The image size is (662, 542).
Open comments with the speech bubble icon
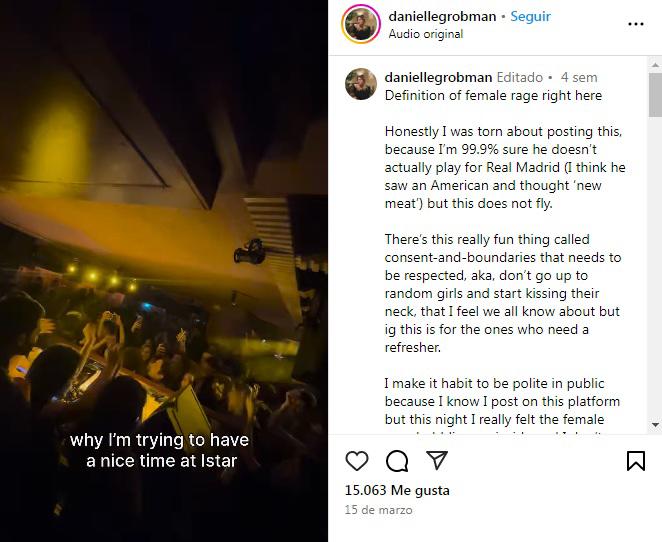[397, 461]
